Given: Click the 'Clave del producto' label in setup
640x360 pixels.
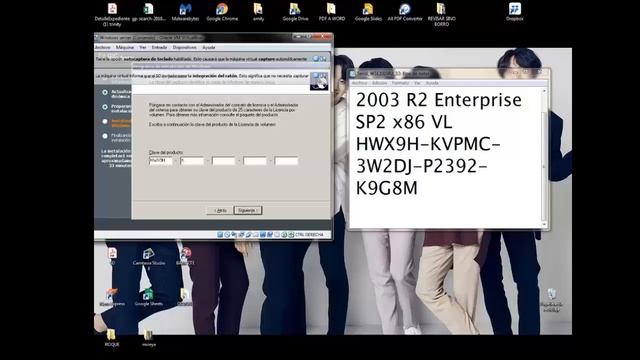Looking at the screenshot, I should (166, 152).
